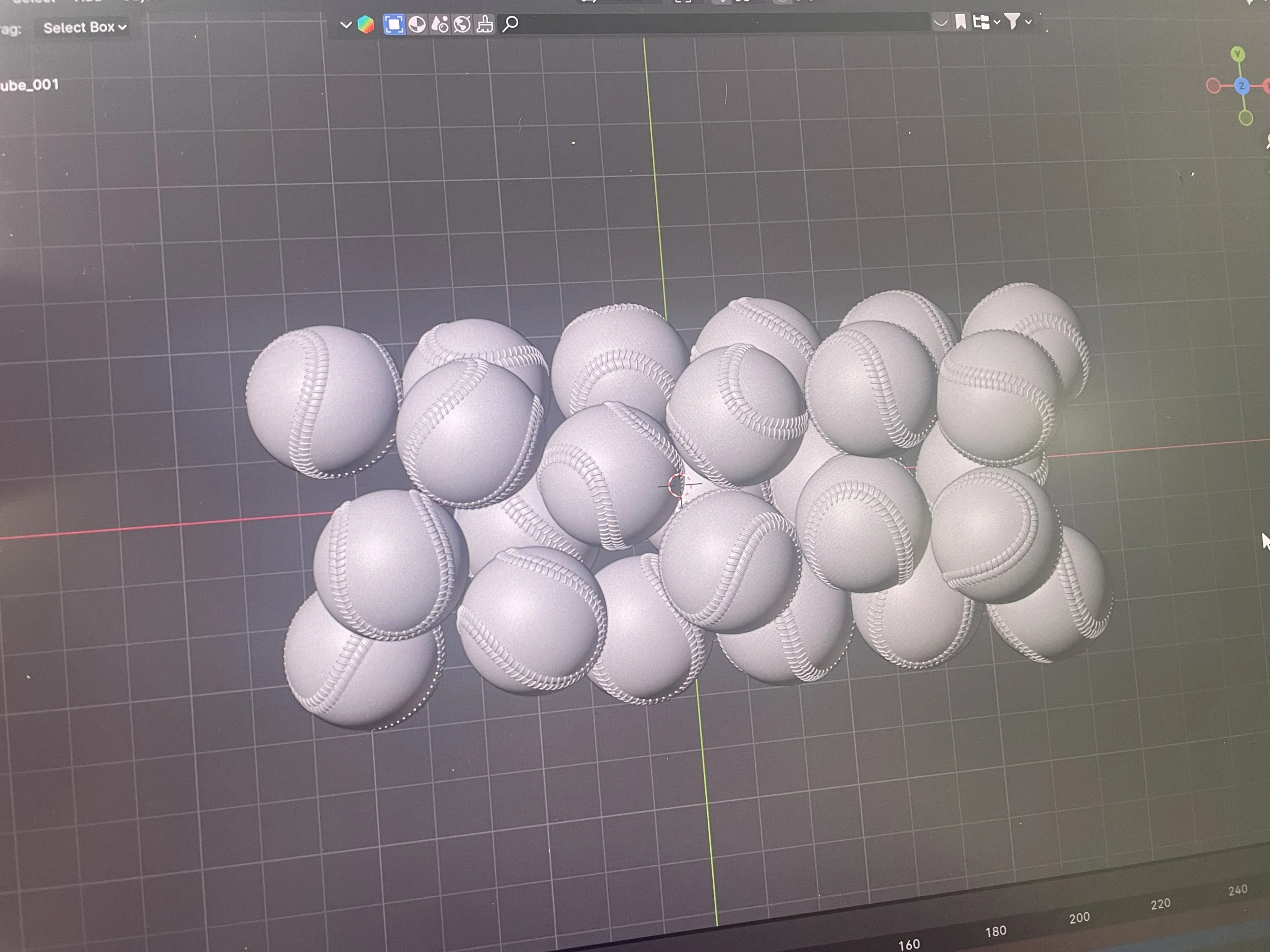The width and height of the screenshot is (1270, 952).
Task: Click the hollow red negative X gizmo circle
Action: coord(1213,86)
